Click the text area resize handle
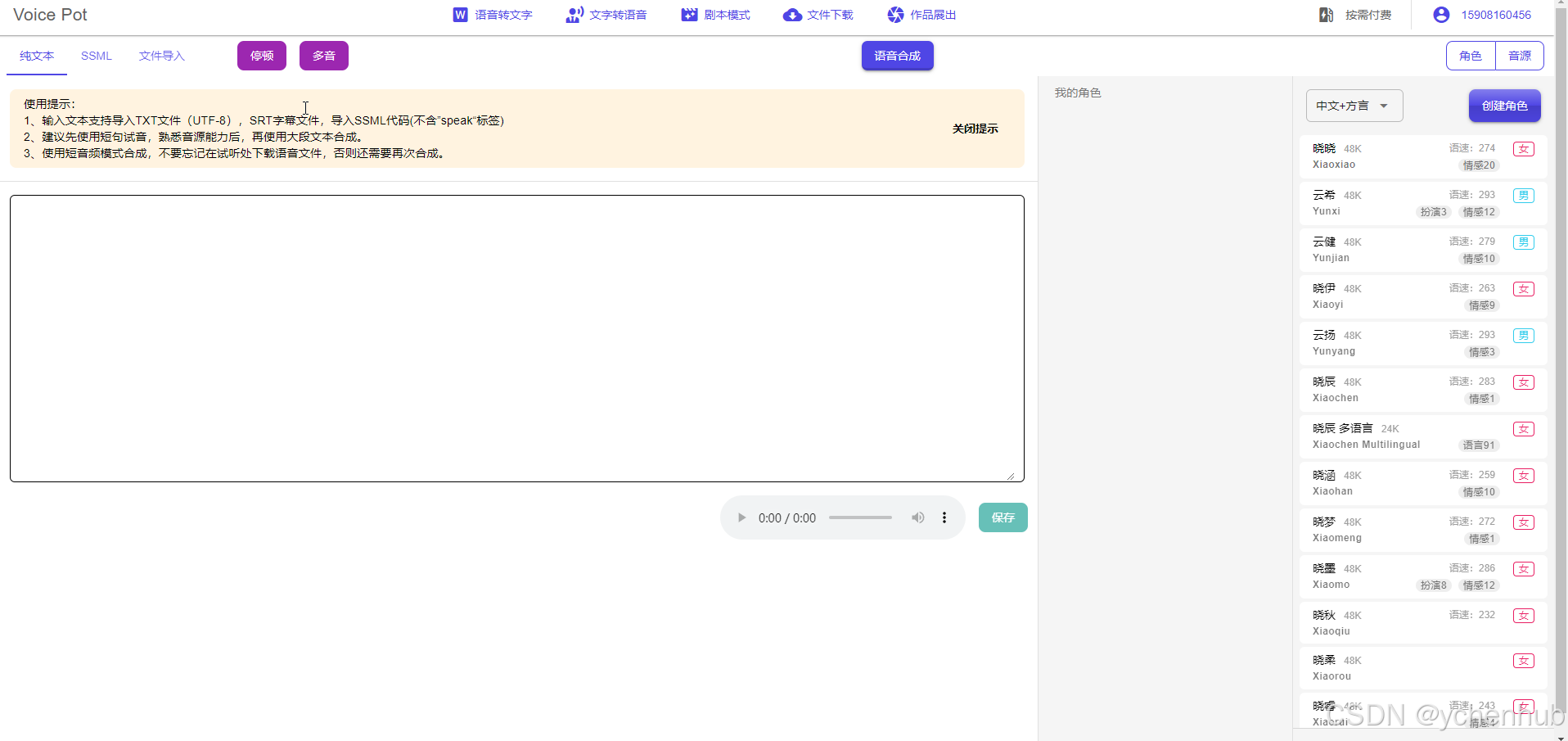The height and width of the screenshot is (741, 1568). [x=1012, y=476]
